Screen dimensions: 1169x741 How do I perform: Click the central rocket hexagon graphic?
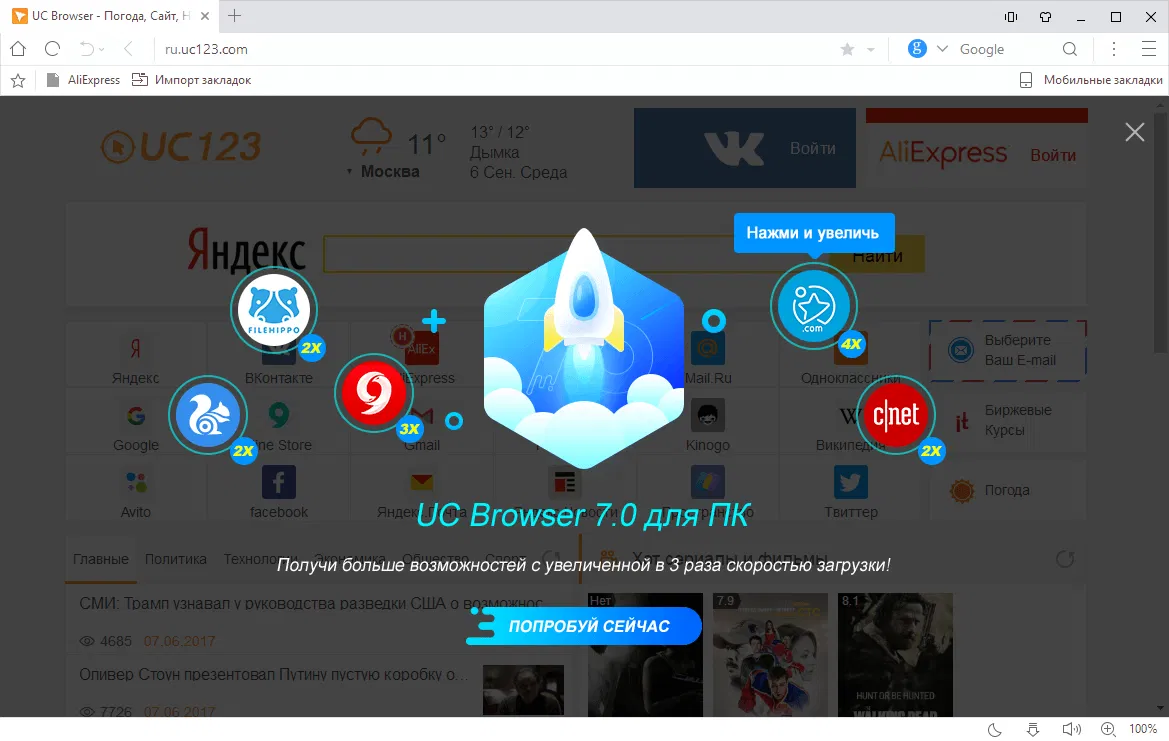tap(584, 350)
